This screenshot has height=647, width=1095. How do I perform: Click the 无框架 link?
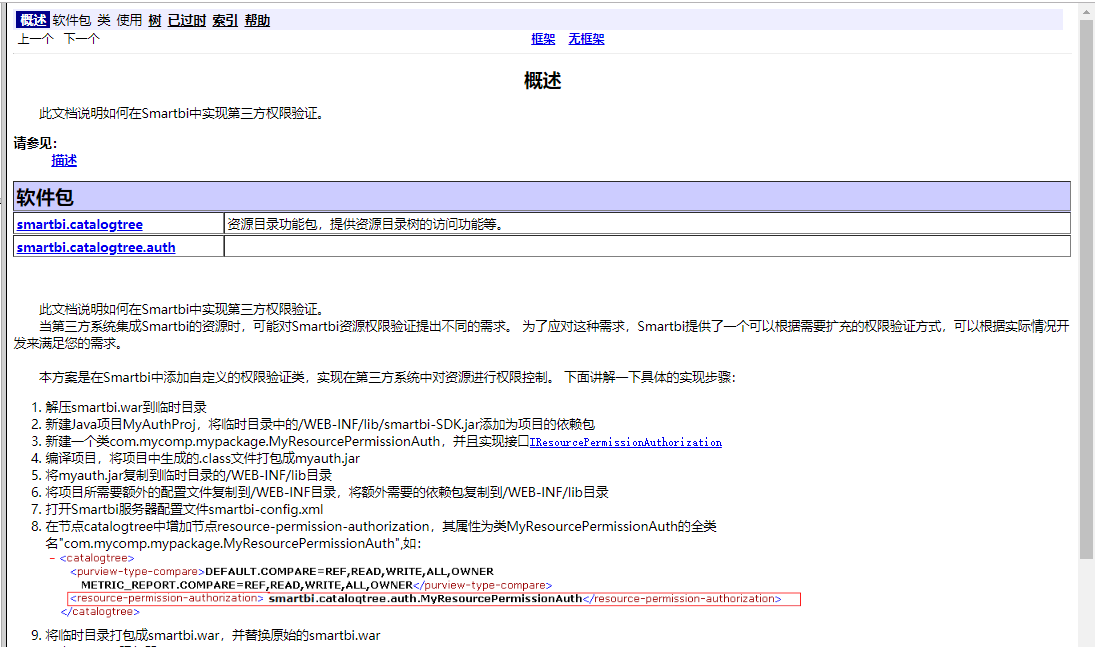pyautogui.click(x=586, y=39)
